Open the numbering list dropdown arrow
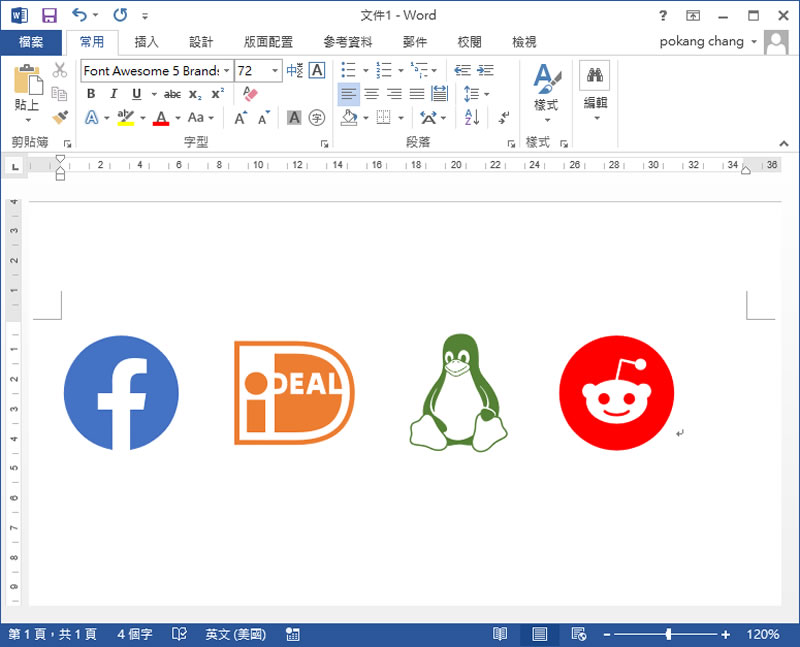800x647 pixels. point(401,70)
